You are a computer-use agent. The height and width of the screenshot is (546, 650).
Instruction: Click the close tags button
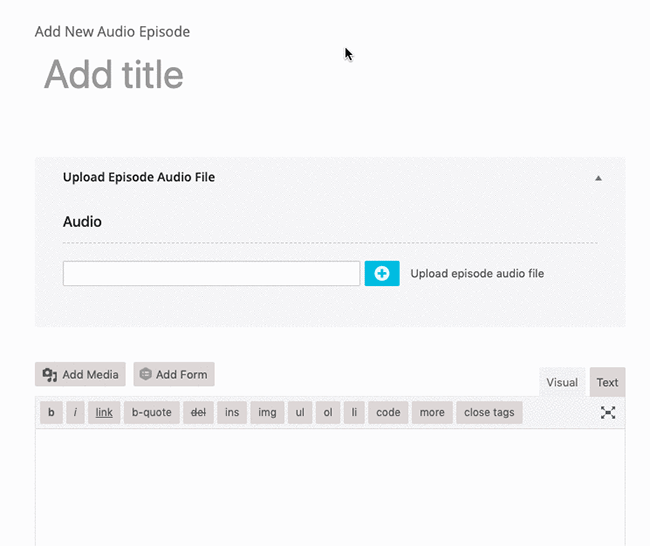coord(489,413)
